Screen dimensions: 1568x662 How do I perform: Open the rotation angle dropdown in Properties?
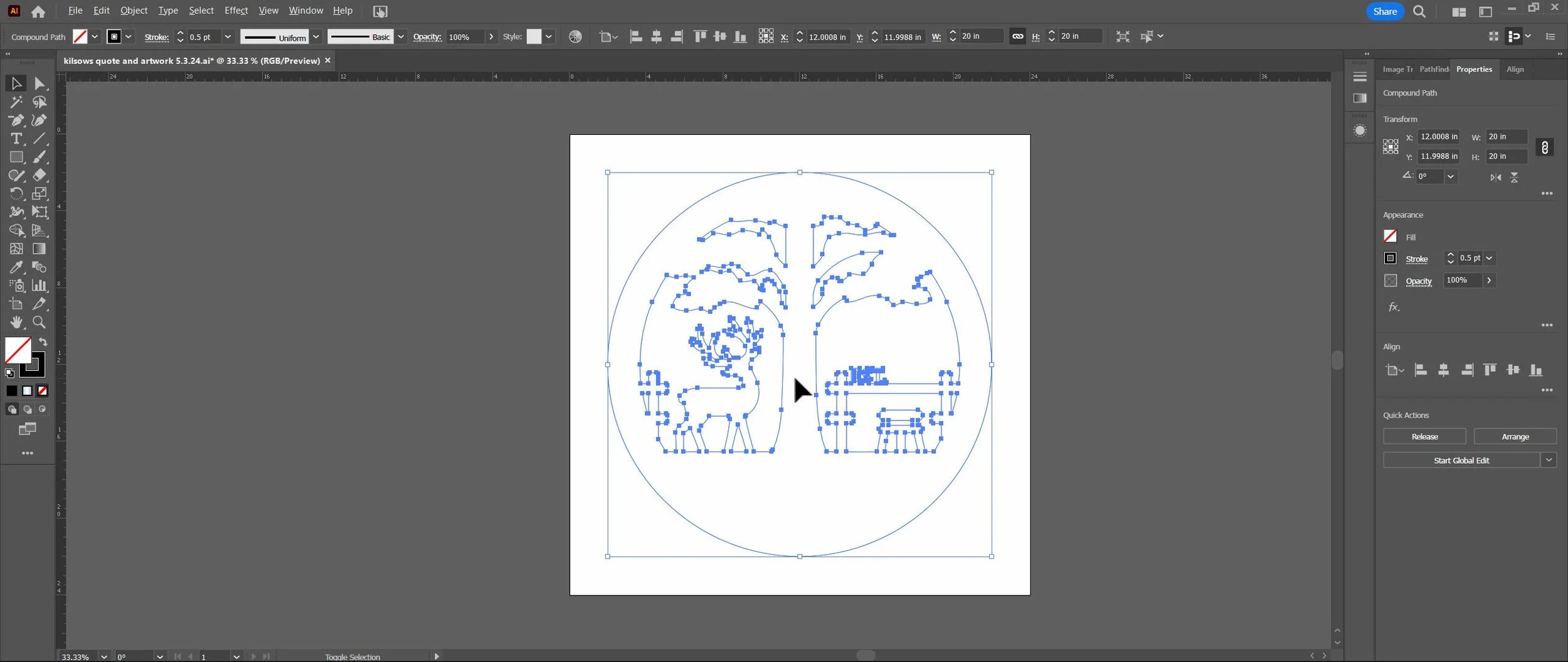tap(1451, 177)
